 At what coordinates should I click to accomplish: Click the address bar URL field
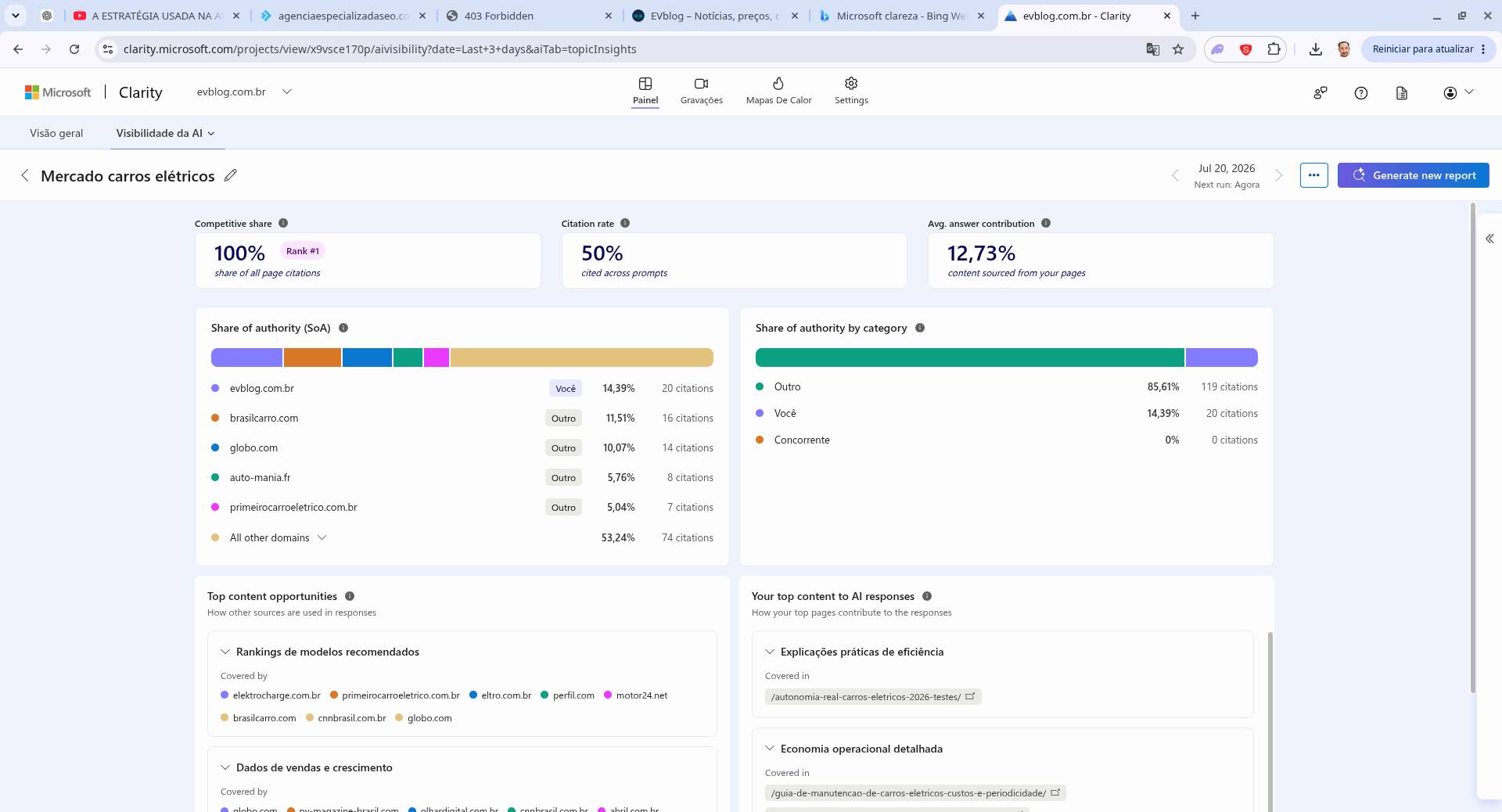630,49
